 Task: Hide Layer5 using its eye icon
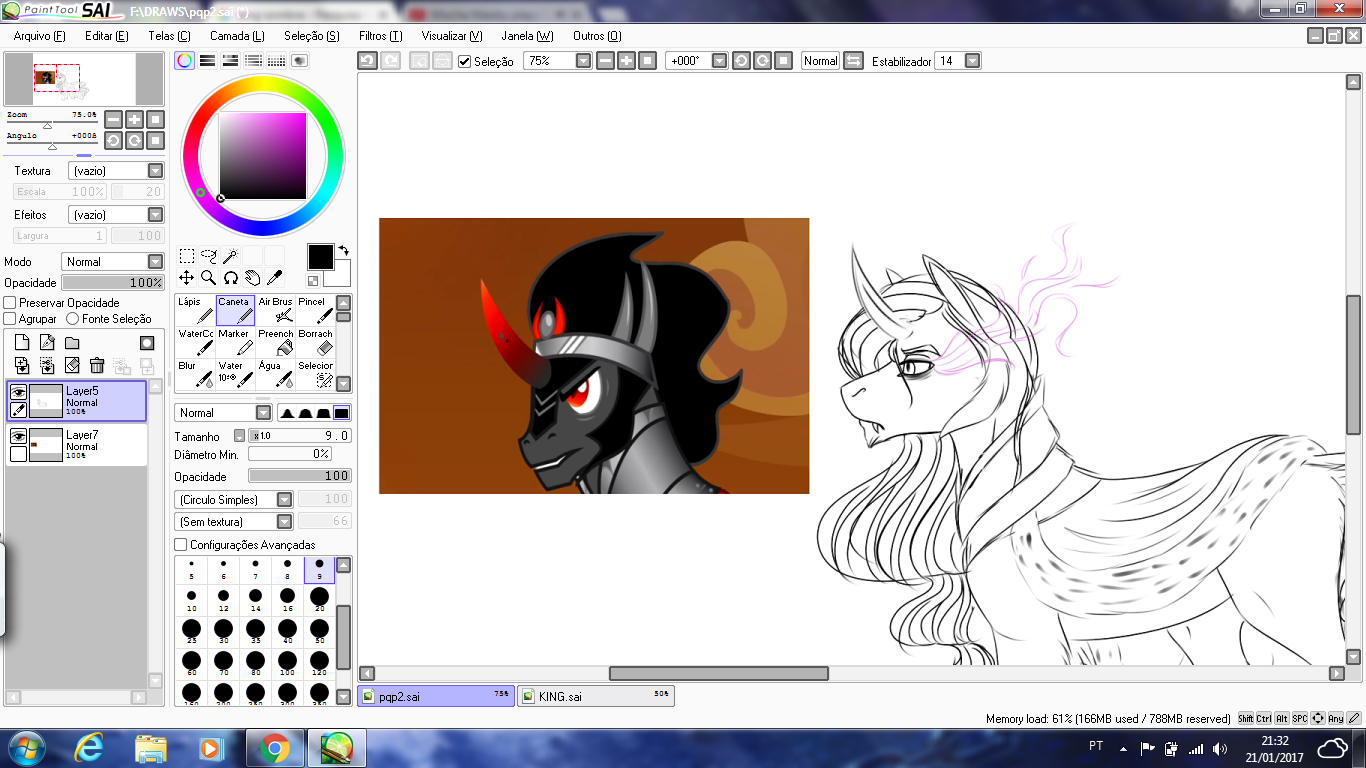18,393
